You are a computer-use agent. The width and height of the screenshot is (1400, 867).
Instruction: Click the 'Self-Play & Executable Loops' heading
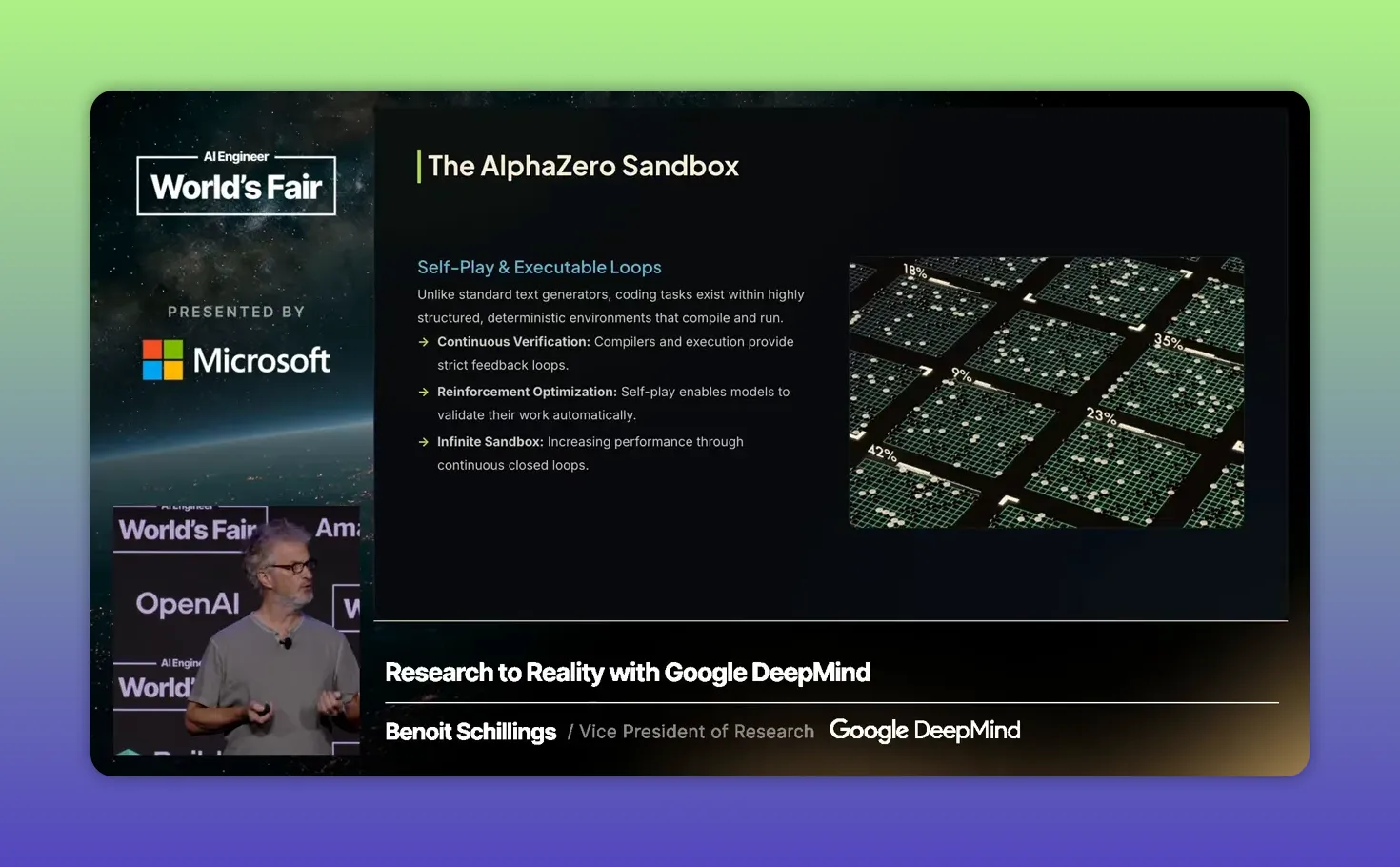click(x=539, y=268)
